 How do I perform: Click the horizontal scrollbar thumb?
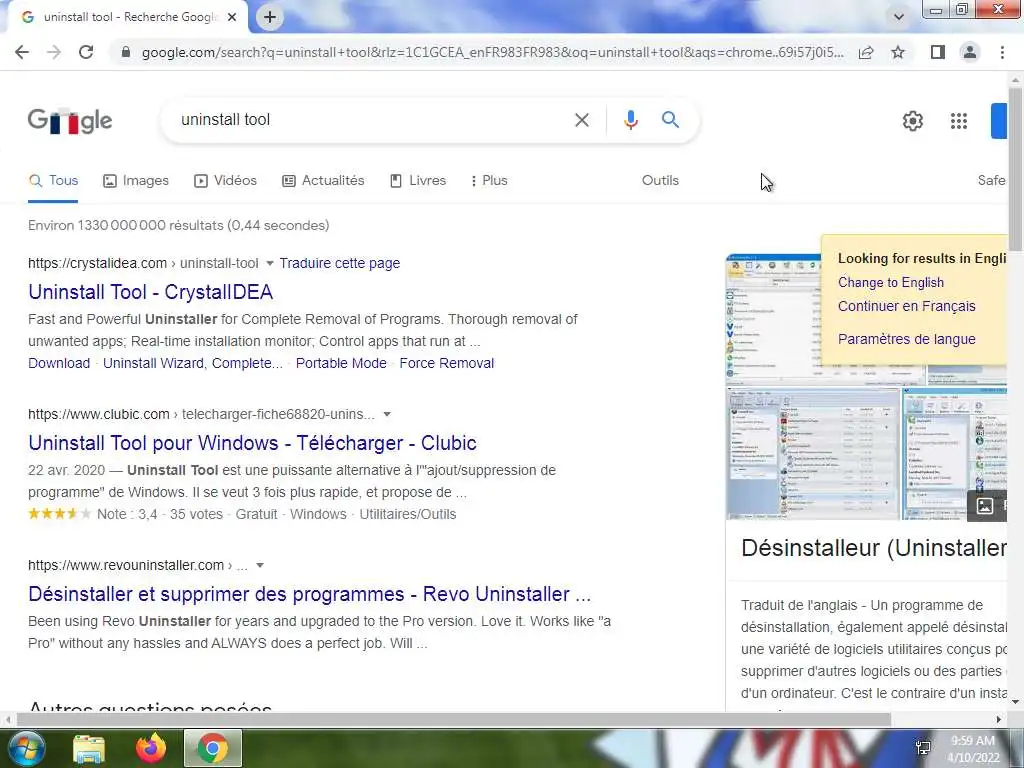tap(454, 720)
